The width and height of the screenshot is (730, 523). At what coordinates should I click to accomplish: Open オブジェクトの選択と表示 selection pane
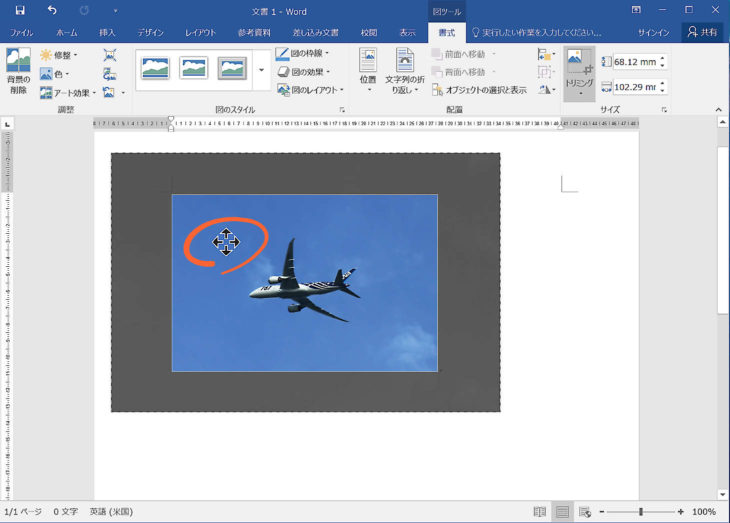(478, 90)
